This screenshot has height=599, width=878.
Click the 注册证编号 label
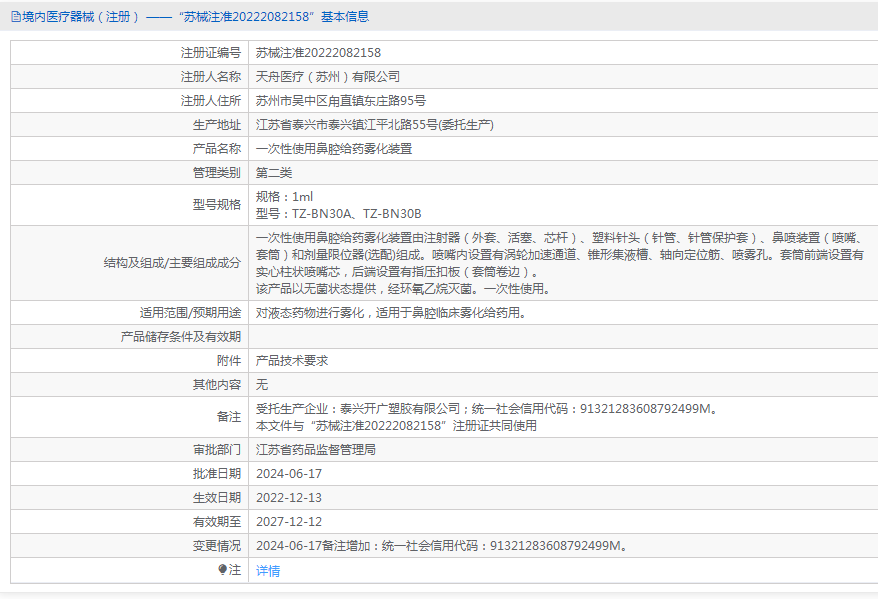pos(211,53)
